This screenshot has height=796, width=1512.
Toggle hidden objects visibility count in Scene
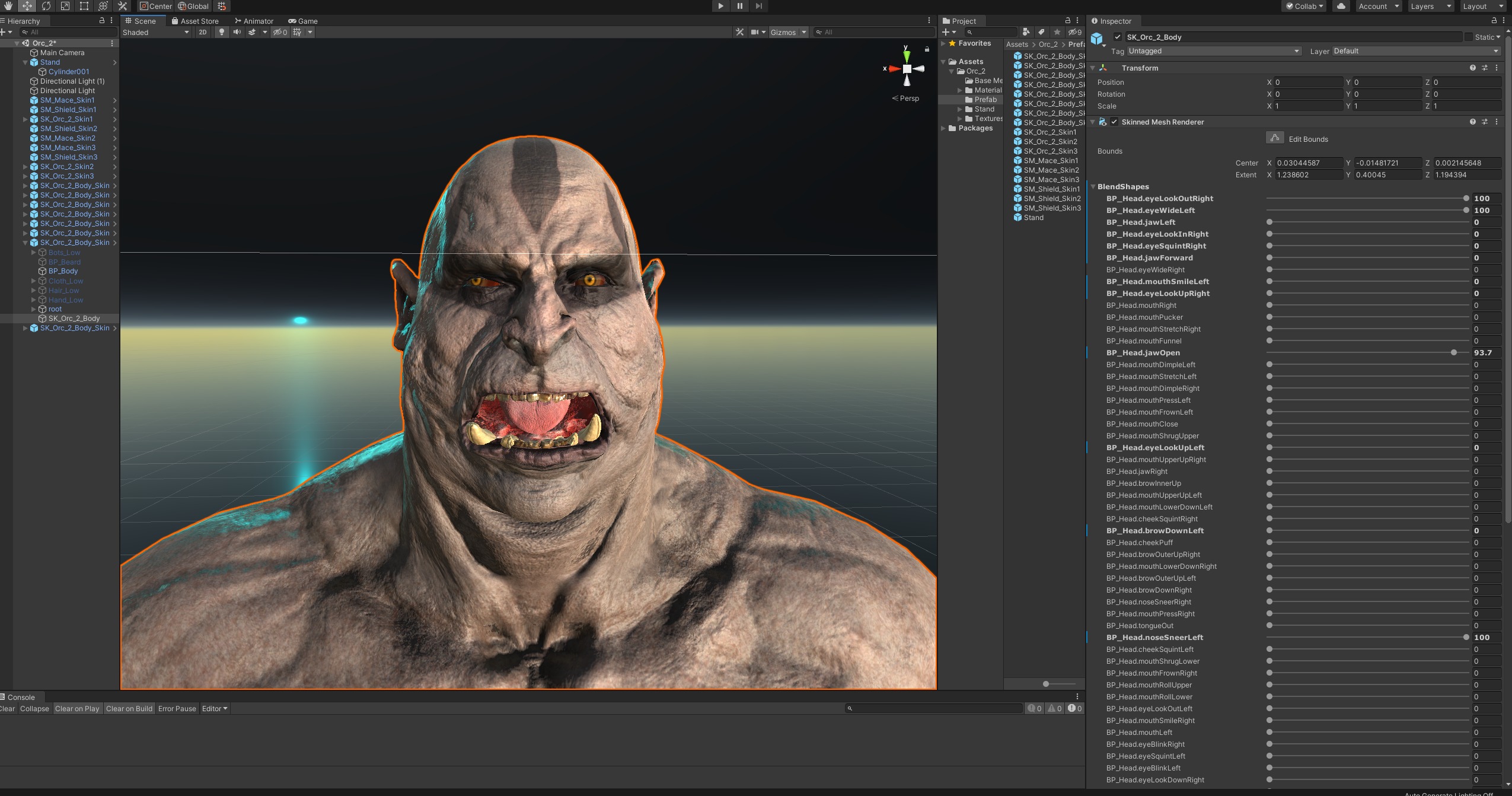pyautogui.click(x=280, y=32)
